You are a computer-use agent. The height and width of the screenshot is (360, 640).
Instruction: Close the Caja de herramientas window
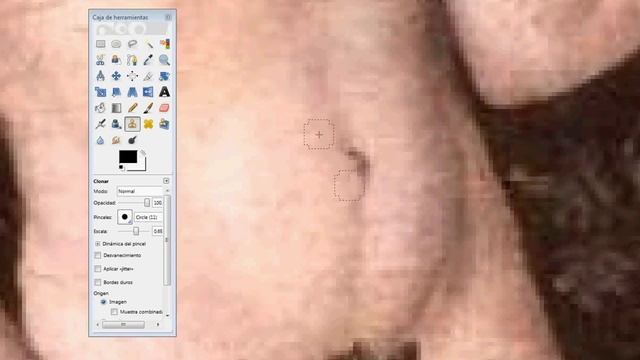[168, 17]
